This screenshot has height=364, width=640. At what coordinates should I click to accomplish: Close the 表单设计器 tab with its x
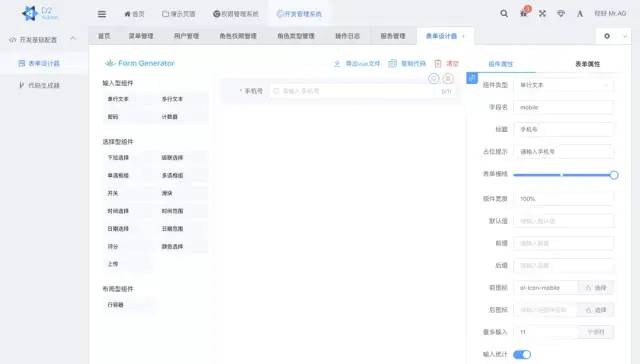pos(463,36)
